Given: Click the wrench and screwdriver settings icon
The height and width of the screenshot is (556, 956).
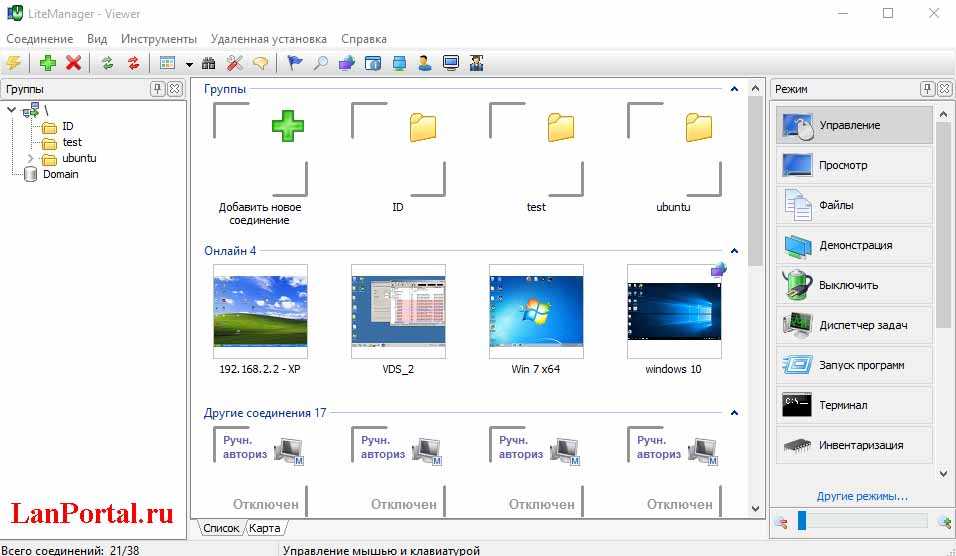Looking at the screenshot, I should tap(235, 63).
